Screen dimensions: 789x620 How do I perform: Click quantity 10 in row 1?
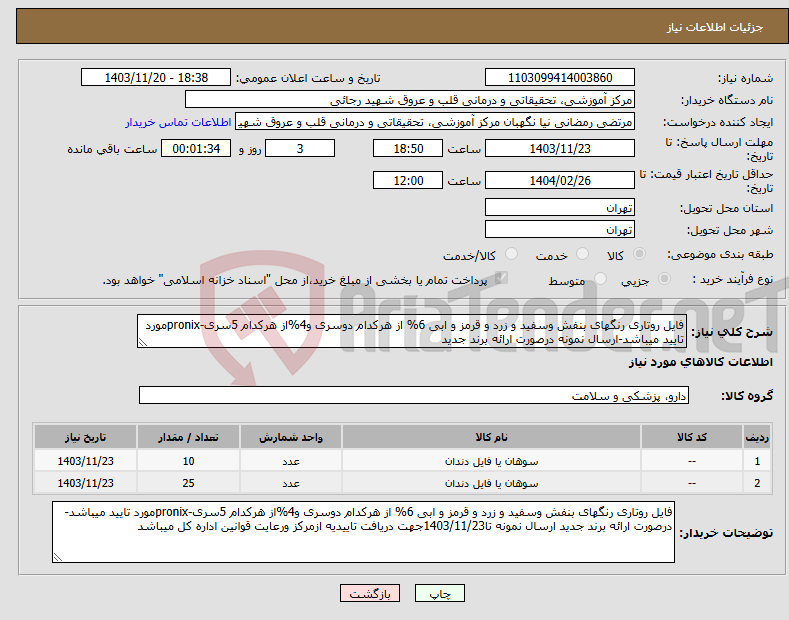coord(188,461)
